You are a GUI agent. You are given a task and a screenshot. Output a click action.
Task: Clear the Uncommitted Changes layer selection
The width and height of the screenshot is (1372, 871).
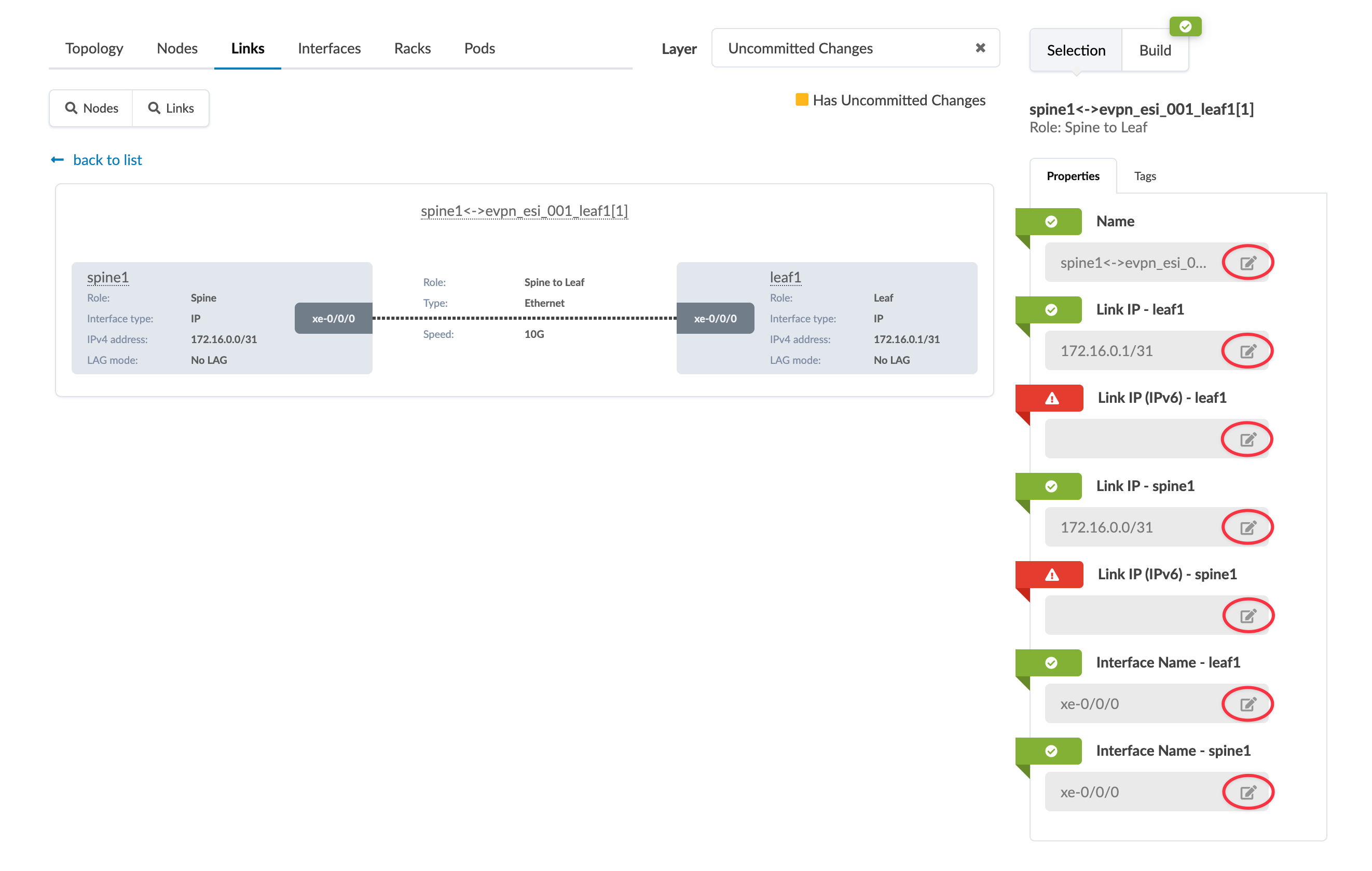tap(980, 48)
